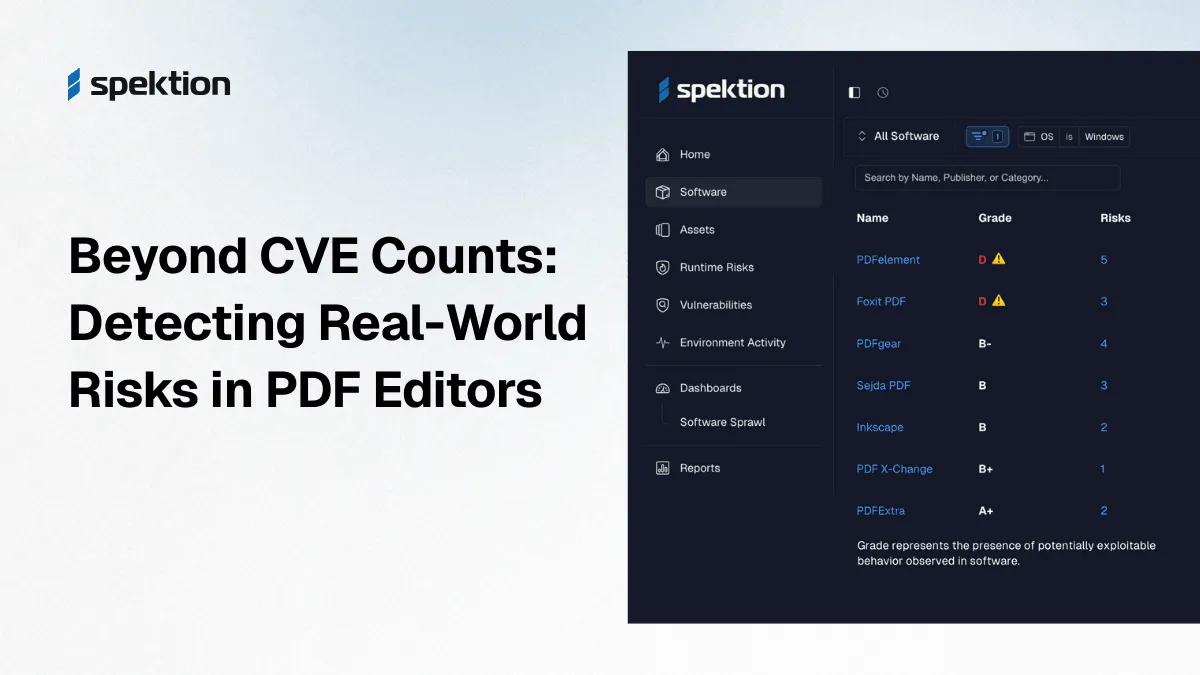Viewport: 1200px width, 675px height.
Task: Navigate to Software Sprawl under Dashboards
Action: 722,422
